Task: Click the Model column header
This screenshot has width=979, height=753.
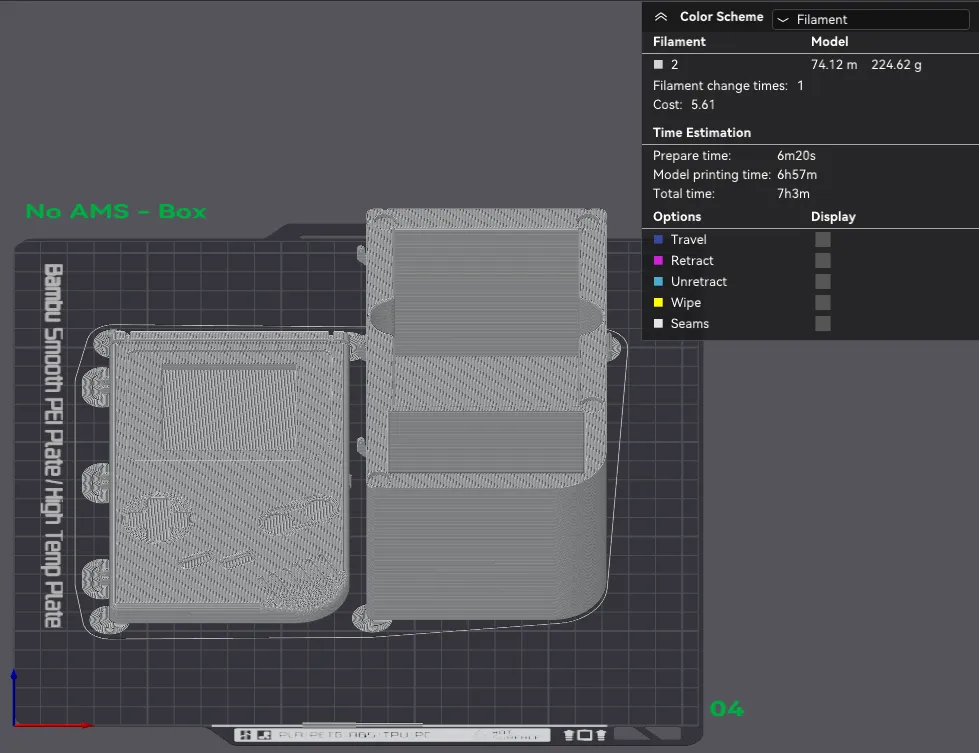Action: coord(829,41)
